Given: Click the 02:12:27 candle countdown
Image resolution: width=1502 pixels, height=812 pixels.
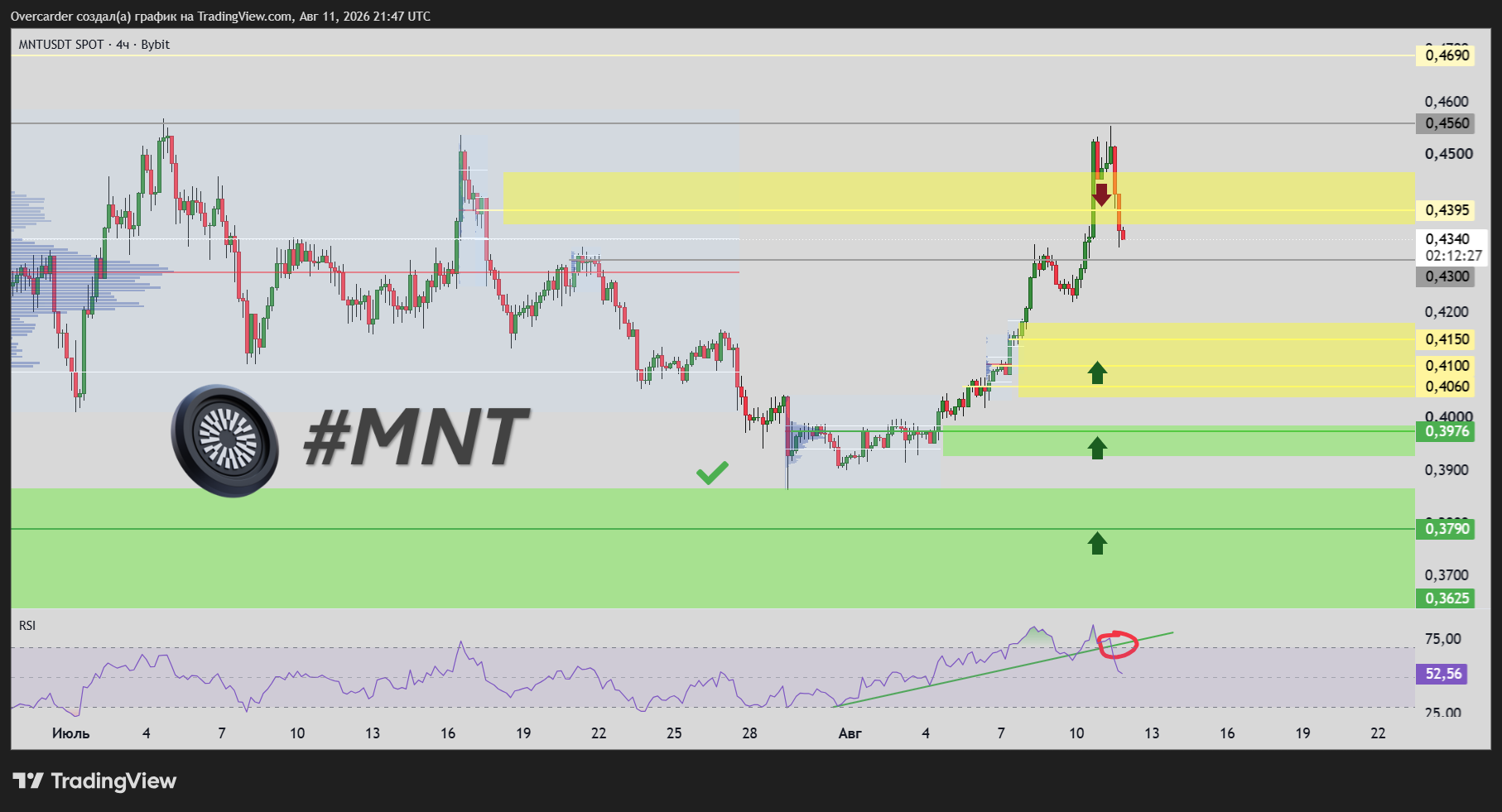Looking at the screenshot, I should tap(1453, 256).
